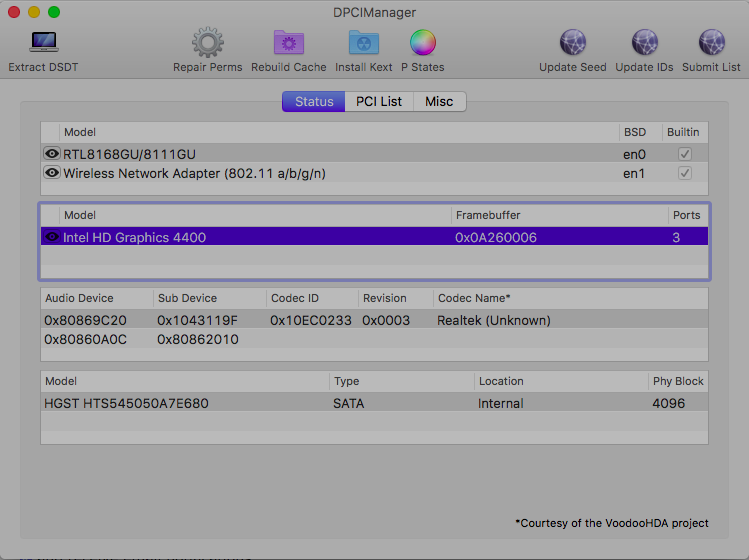Switch to the PCI List tab
The image size is (749, 560).
[379, 102]
